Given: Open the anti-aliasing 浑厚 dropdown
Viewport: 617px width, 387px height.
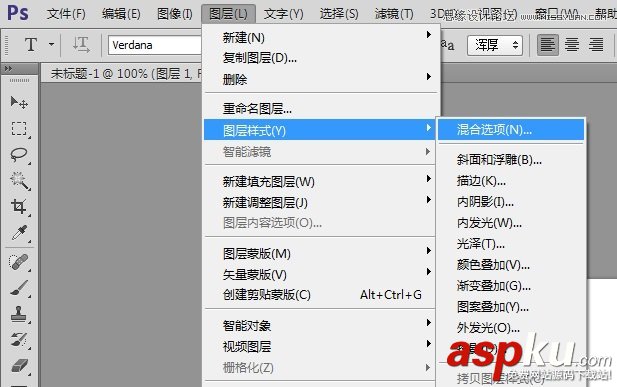Looking at the screenshot, I should [495, 45].
